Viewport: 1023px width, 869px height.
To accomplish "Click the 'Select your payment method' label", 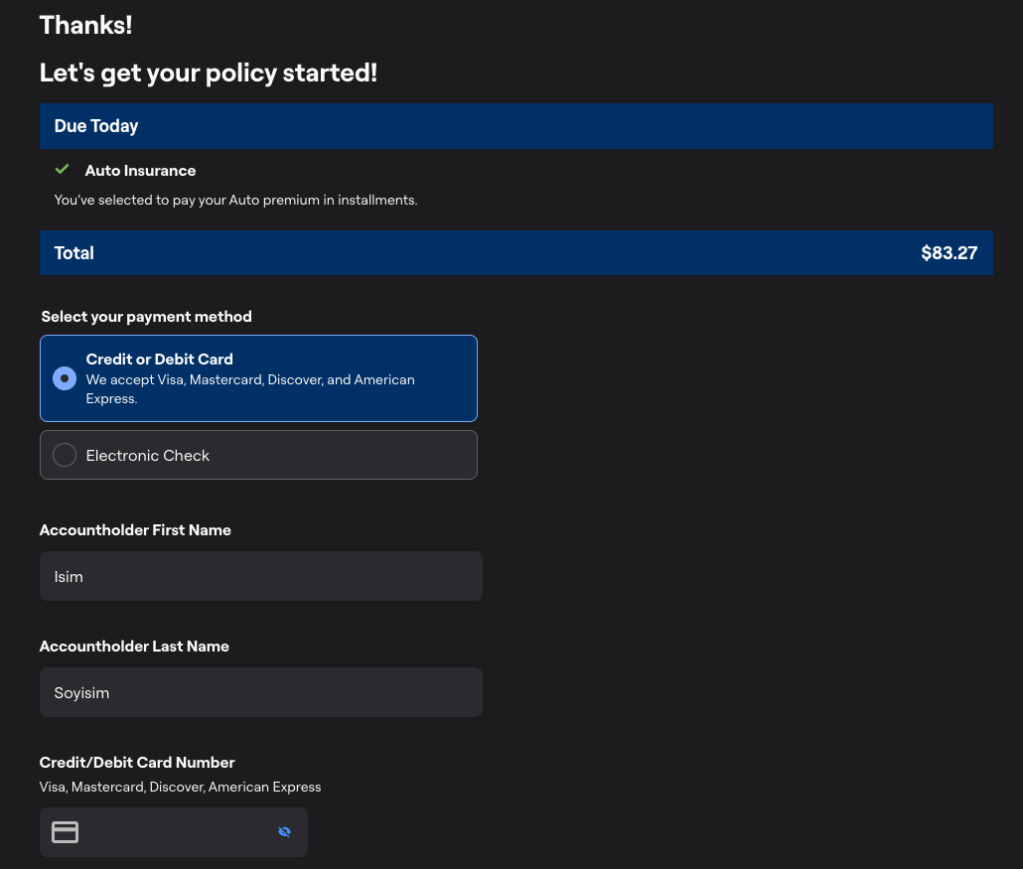I will pos(146,316).
